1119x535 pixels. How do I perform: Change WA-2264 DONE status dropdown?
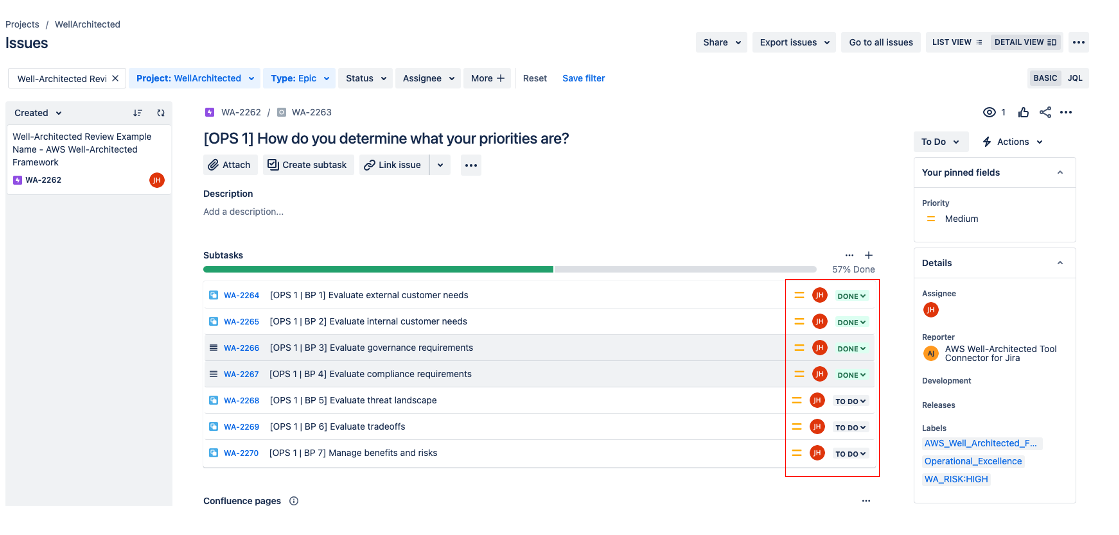click(851, 296)
